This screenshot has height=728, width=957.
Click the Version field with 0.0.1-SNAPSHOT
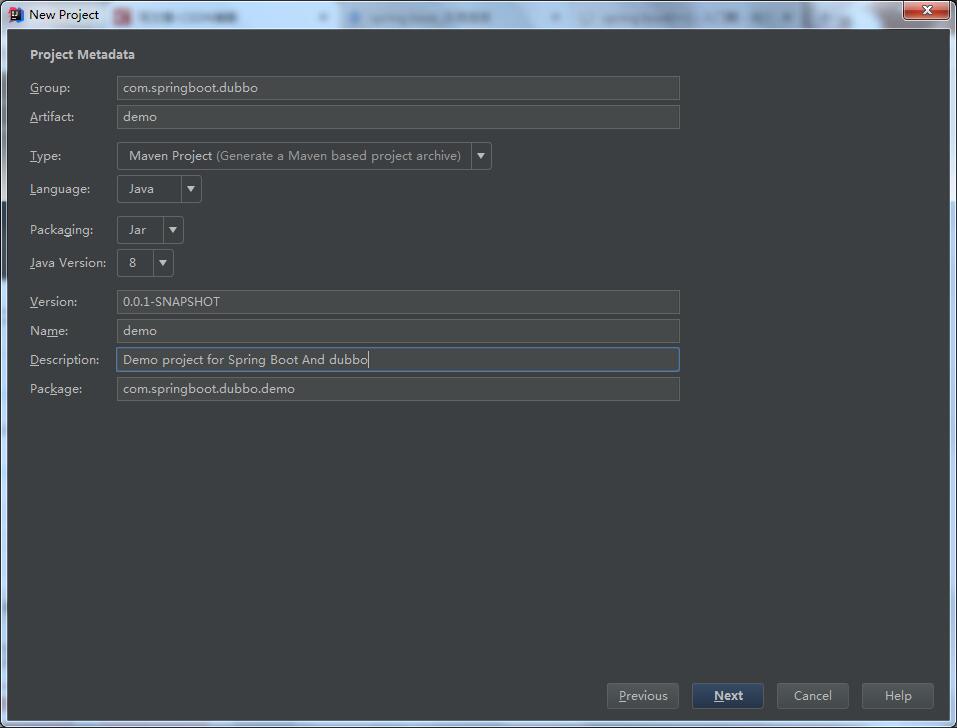pos(398,302)
